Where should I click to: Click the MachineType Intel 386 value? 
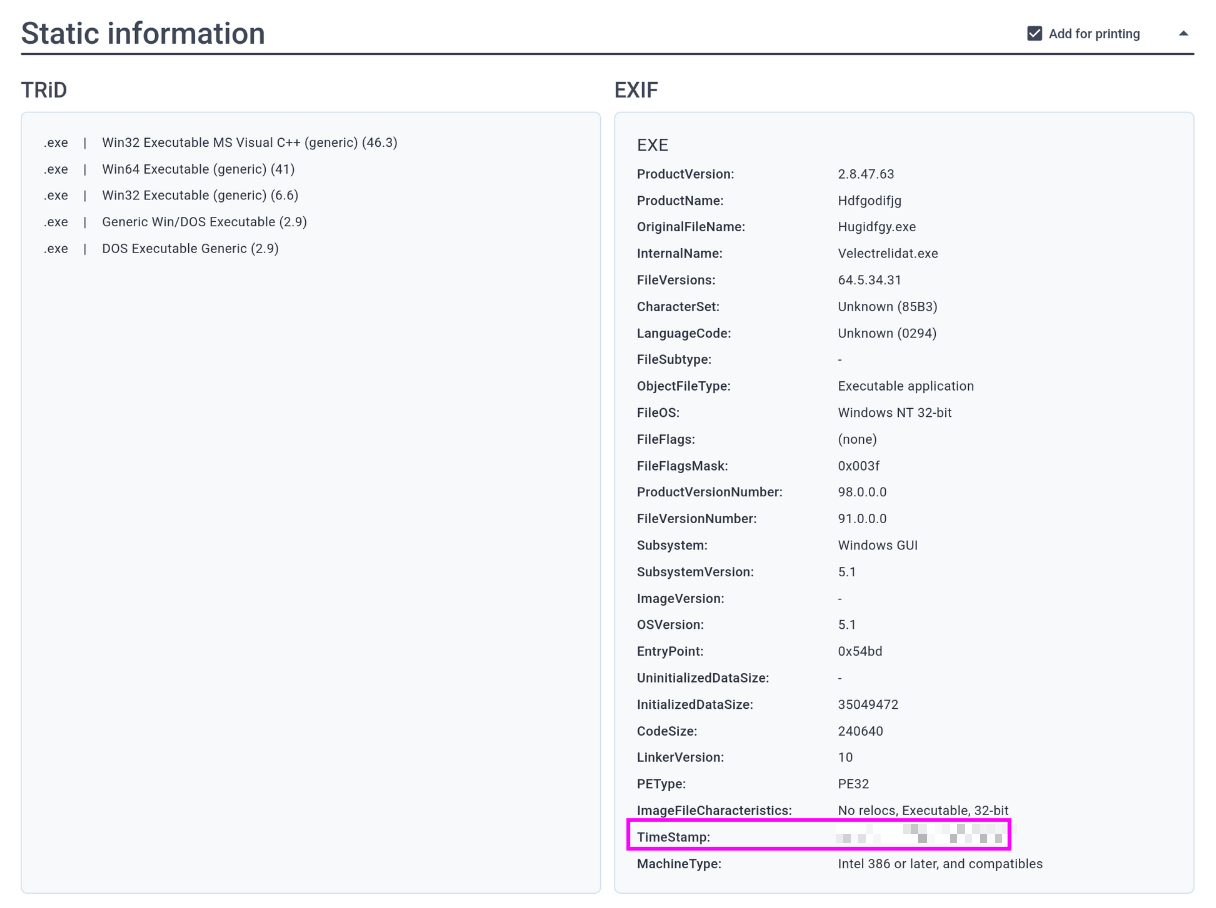point(940,863)
